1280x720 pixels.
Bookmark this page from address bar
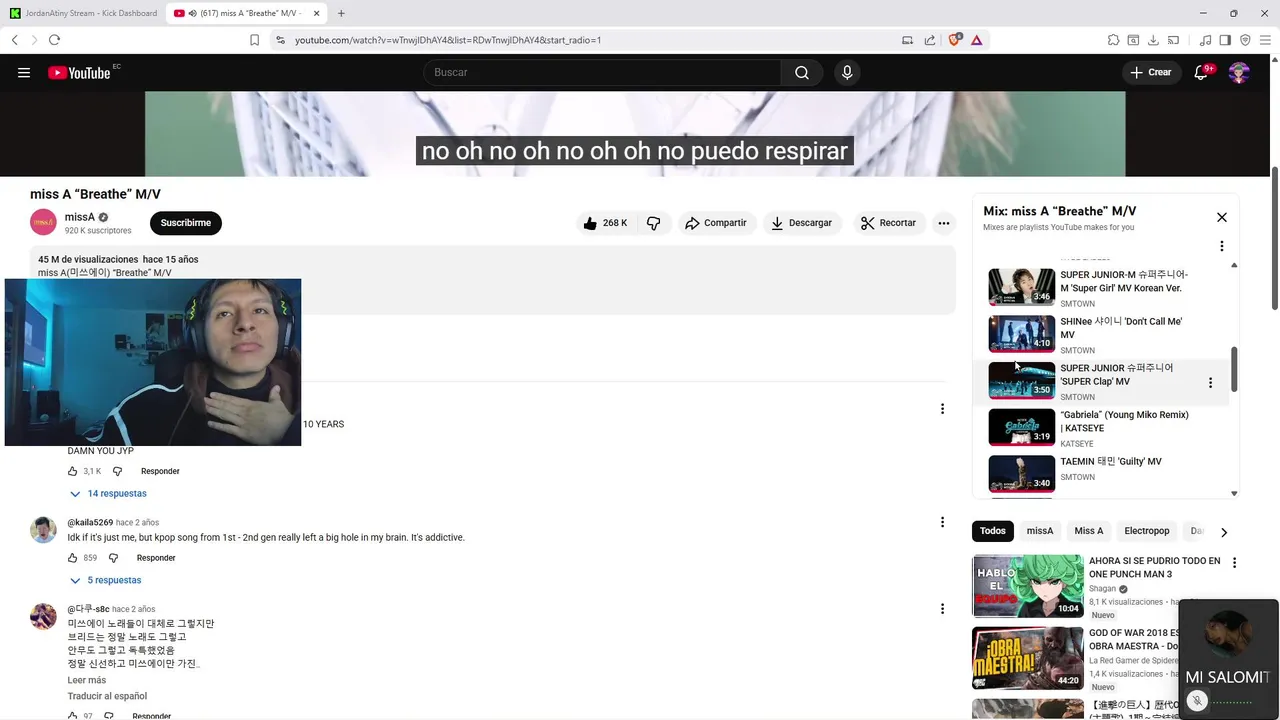254,40
